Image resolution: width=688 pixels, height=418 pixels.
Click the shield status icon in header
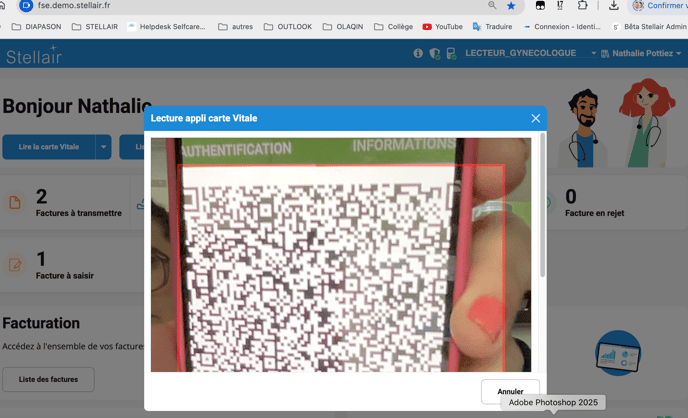tap(434, 53)
